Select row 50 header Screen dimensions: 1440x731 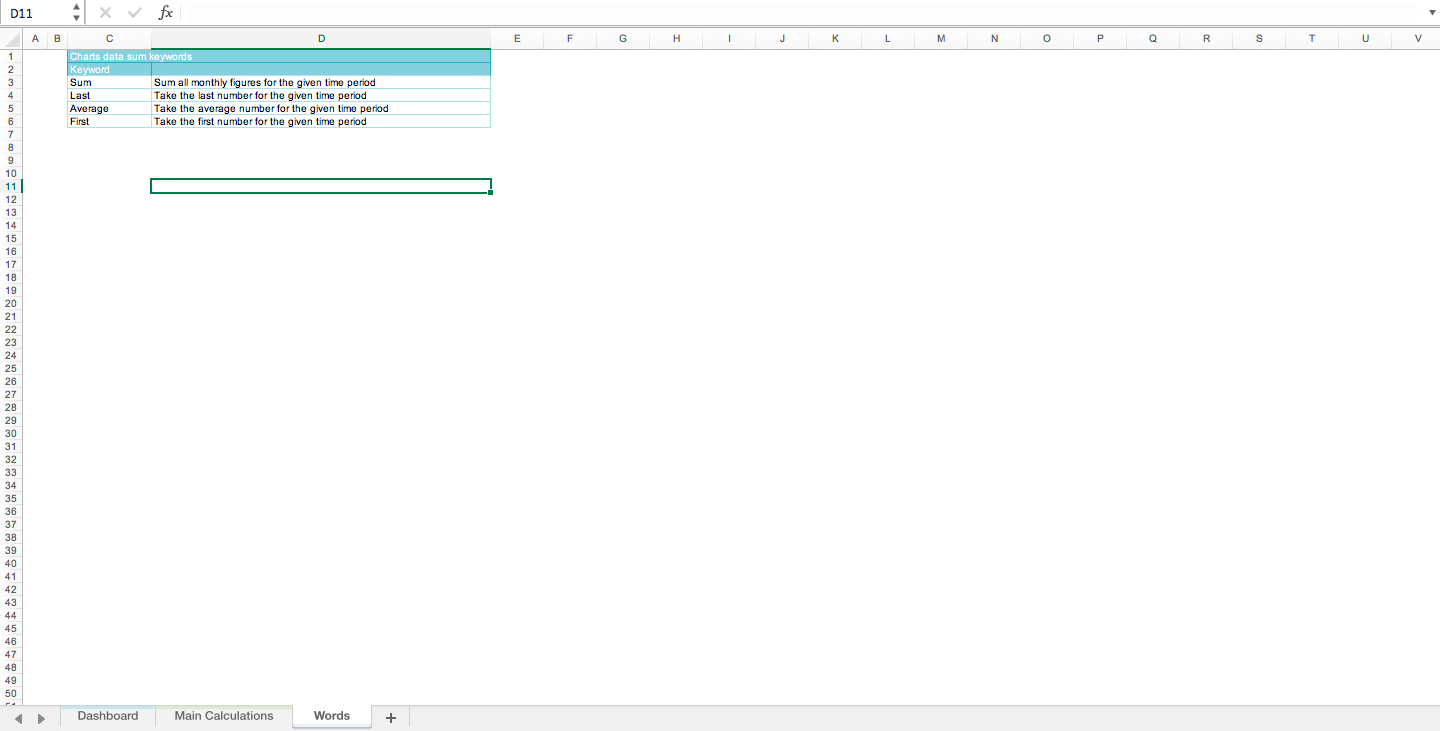click(11, 693)
